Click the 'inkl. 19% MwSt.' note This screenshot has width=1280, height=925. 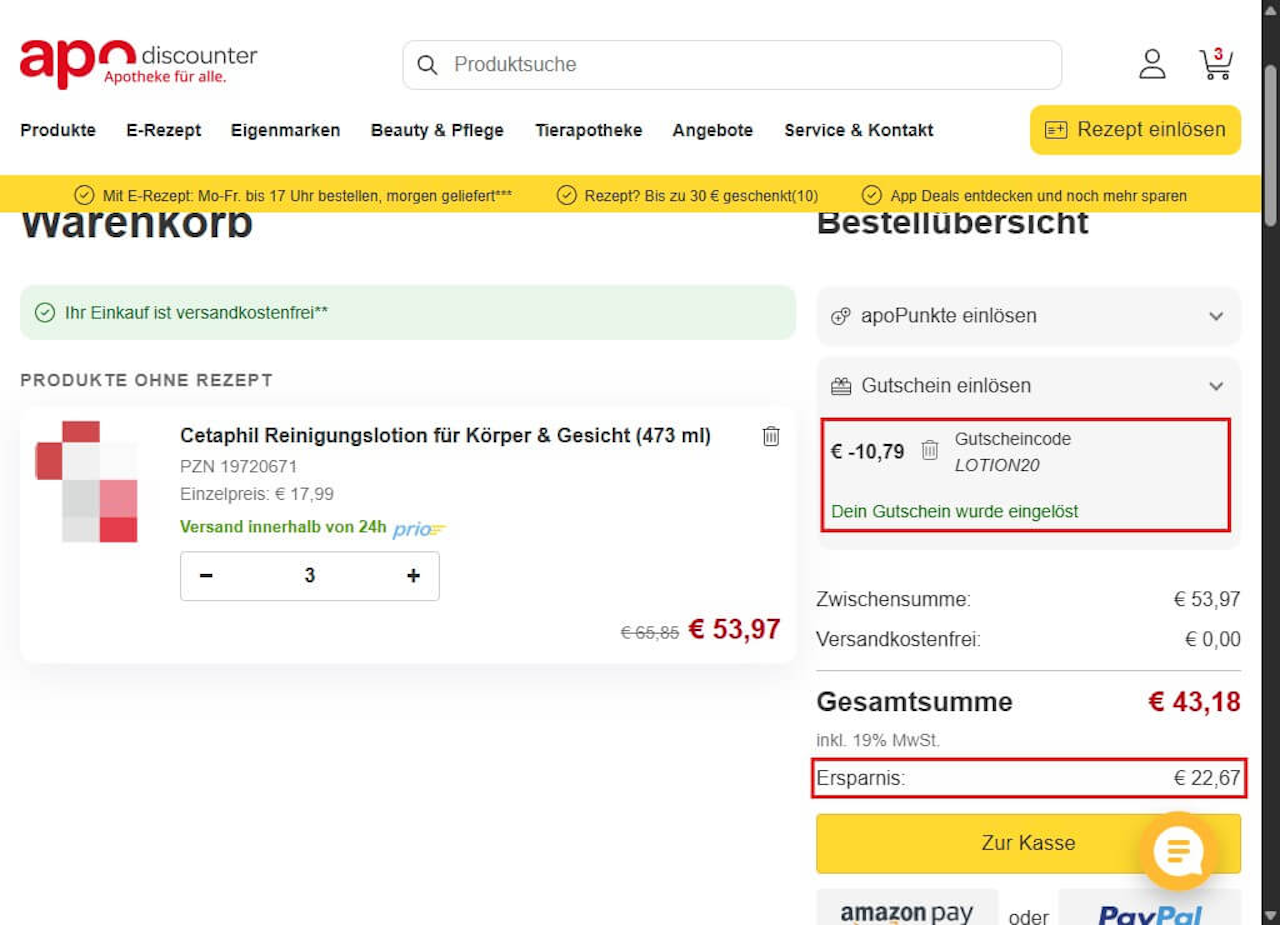[x=878, y=741]
